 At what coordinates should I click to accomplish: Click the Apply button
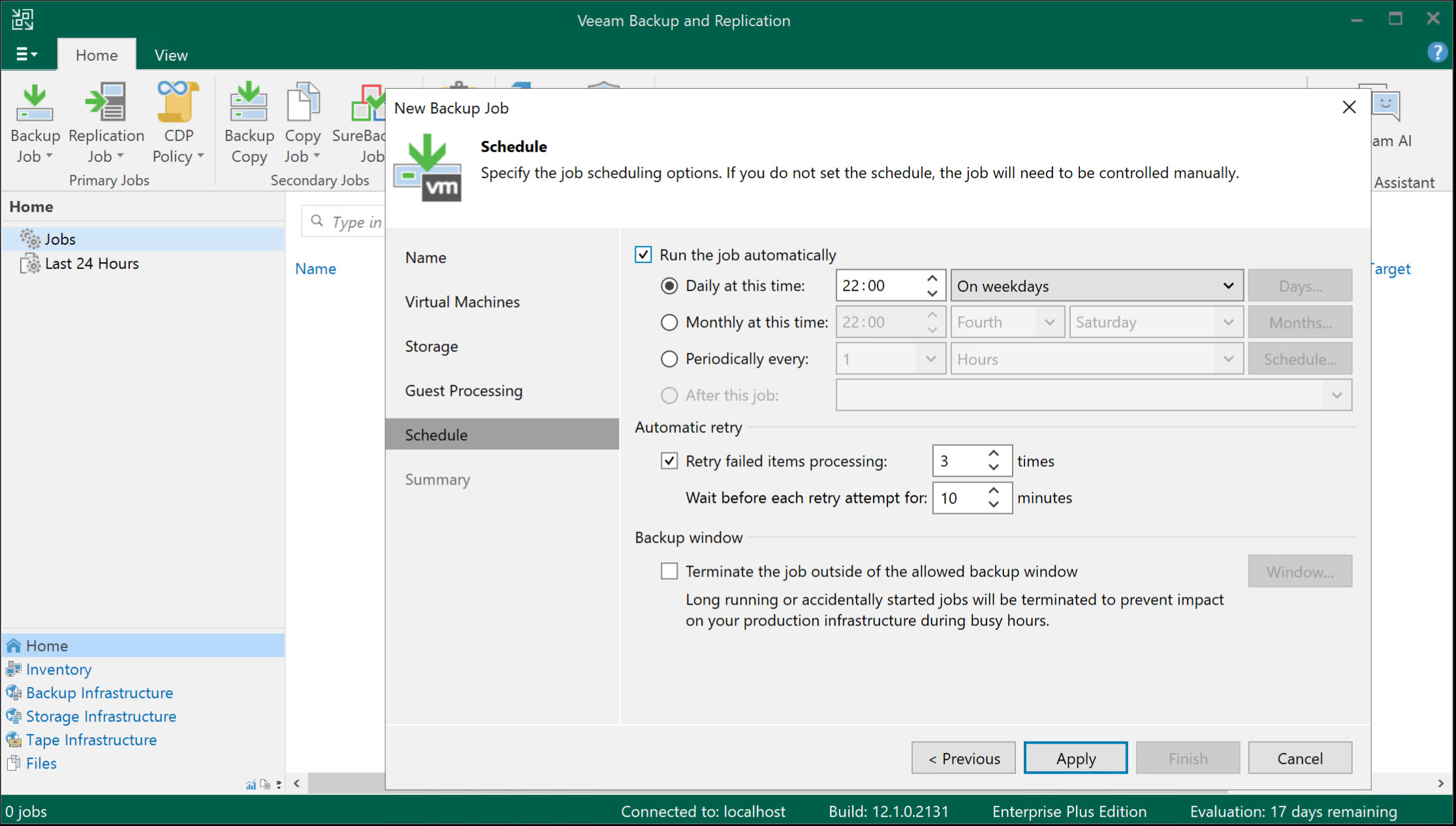[x=1075, y=757]
